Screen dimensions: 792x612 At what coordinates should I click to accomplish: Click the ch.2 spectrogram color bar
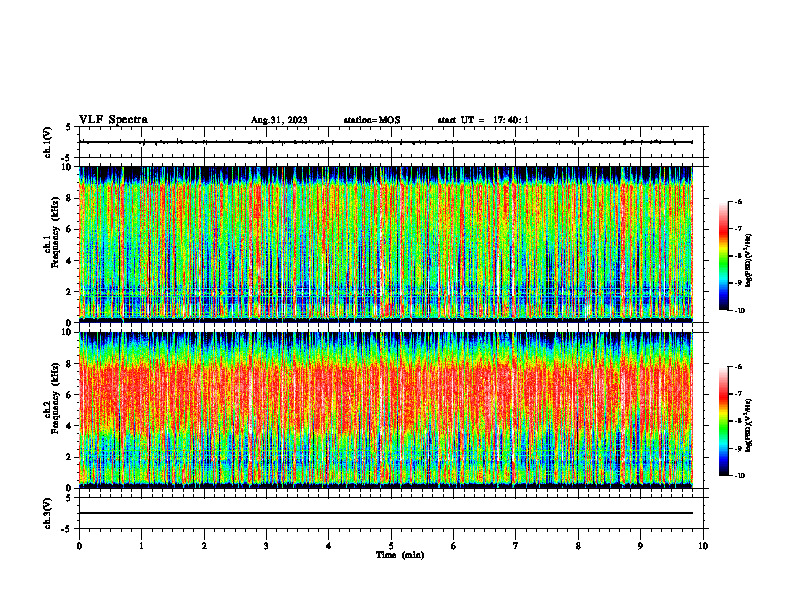tap(723, 421)
